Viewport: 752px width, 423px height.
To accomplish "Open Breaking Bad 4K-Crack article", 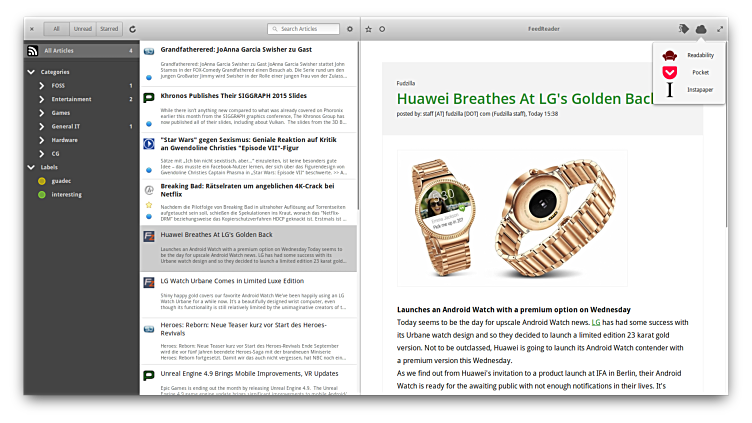I will pos(248,202).
